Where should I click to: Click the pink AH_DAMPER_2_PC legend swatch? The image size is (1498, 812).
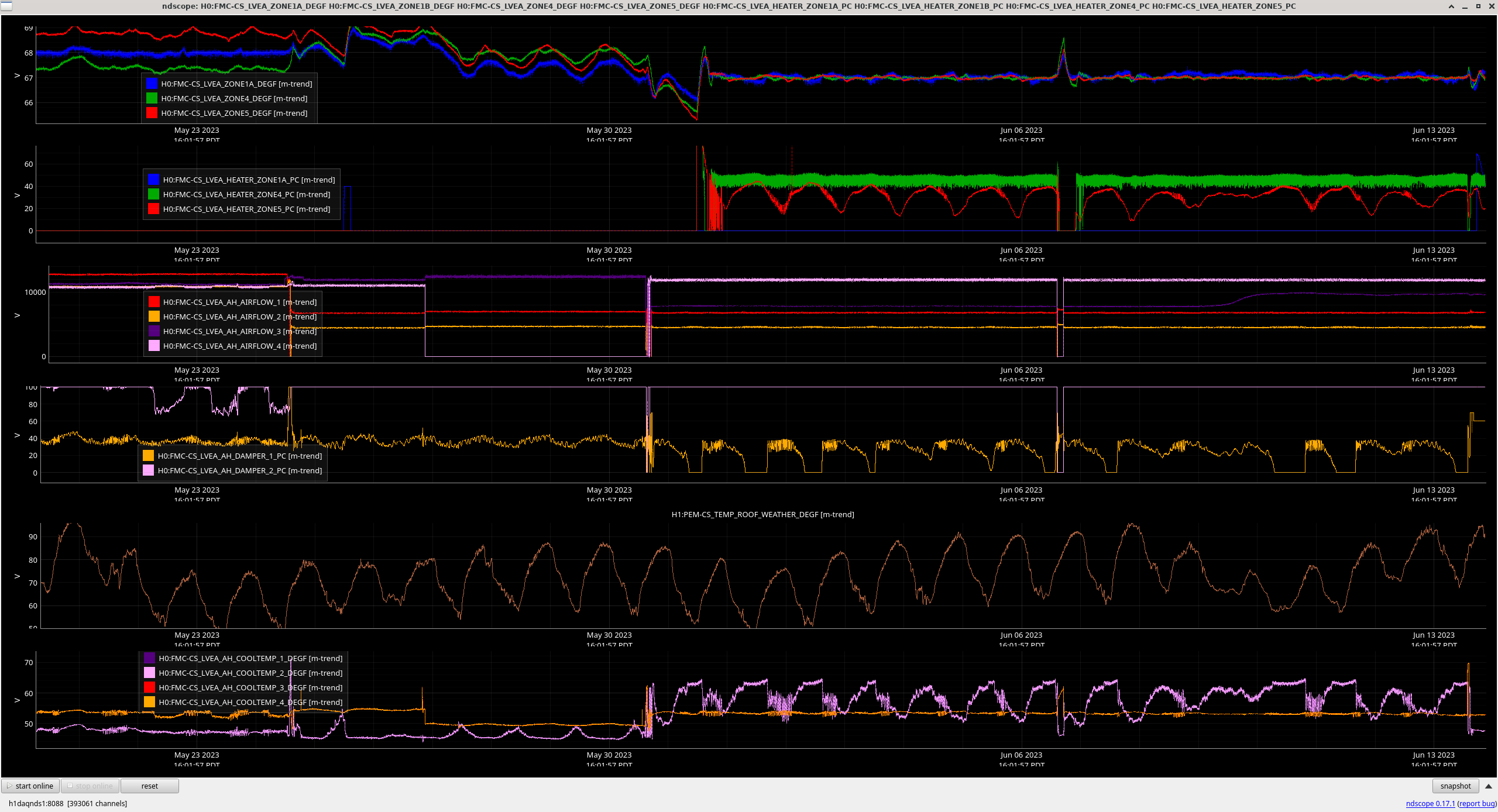click(148, 470)
